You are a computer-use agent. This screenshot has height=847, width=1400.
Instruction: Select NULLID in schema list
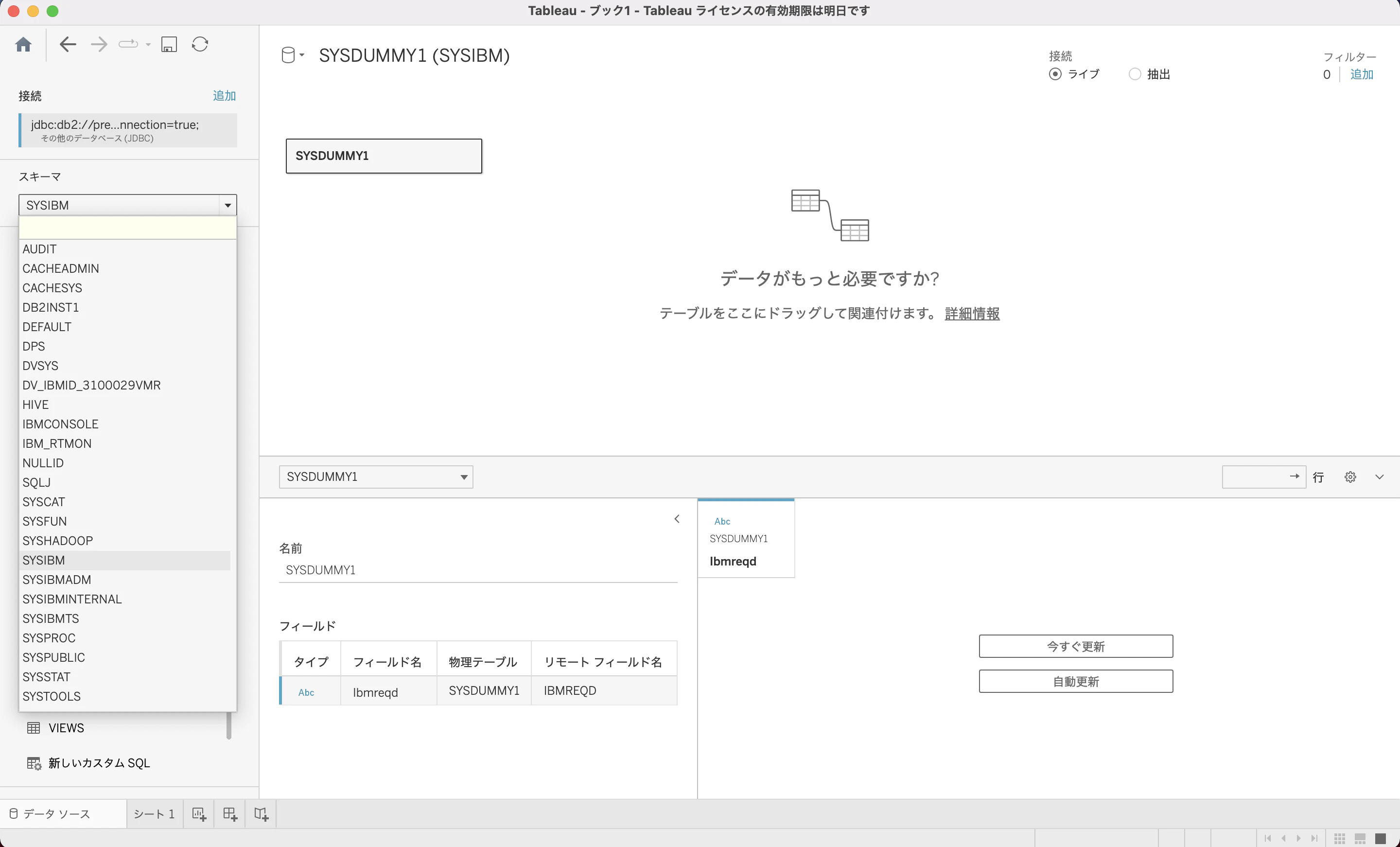[126, 463]
